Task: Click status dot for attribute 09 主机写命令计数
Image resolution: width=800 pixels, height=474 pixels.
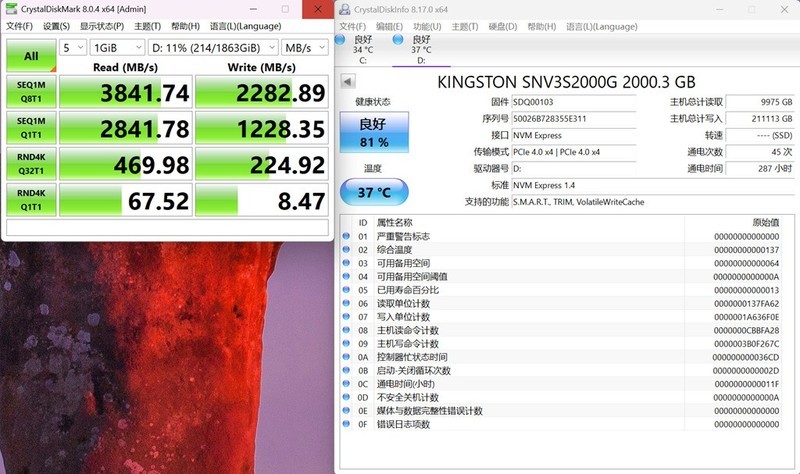Action: pyautogui.click(x=346, y=343)
